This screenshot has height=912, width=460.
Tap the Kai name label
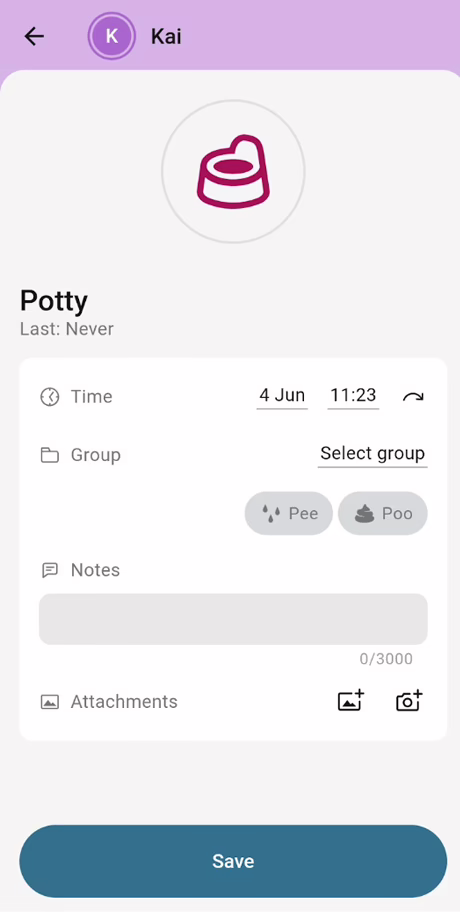click(166, 37)
